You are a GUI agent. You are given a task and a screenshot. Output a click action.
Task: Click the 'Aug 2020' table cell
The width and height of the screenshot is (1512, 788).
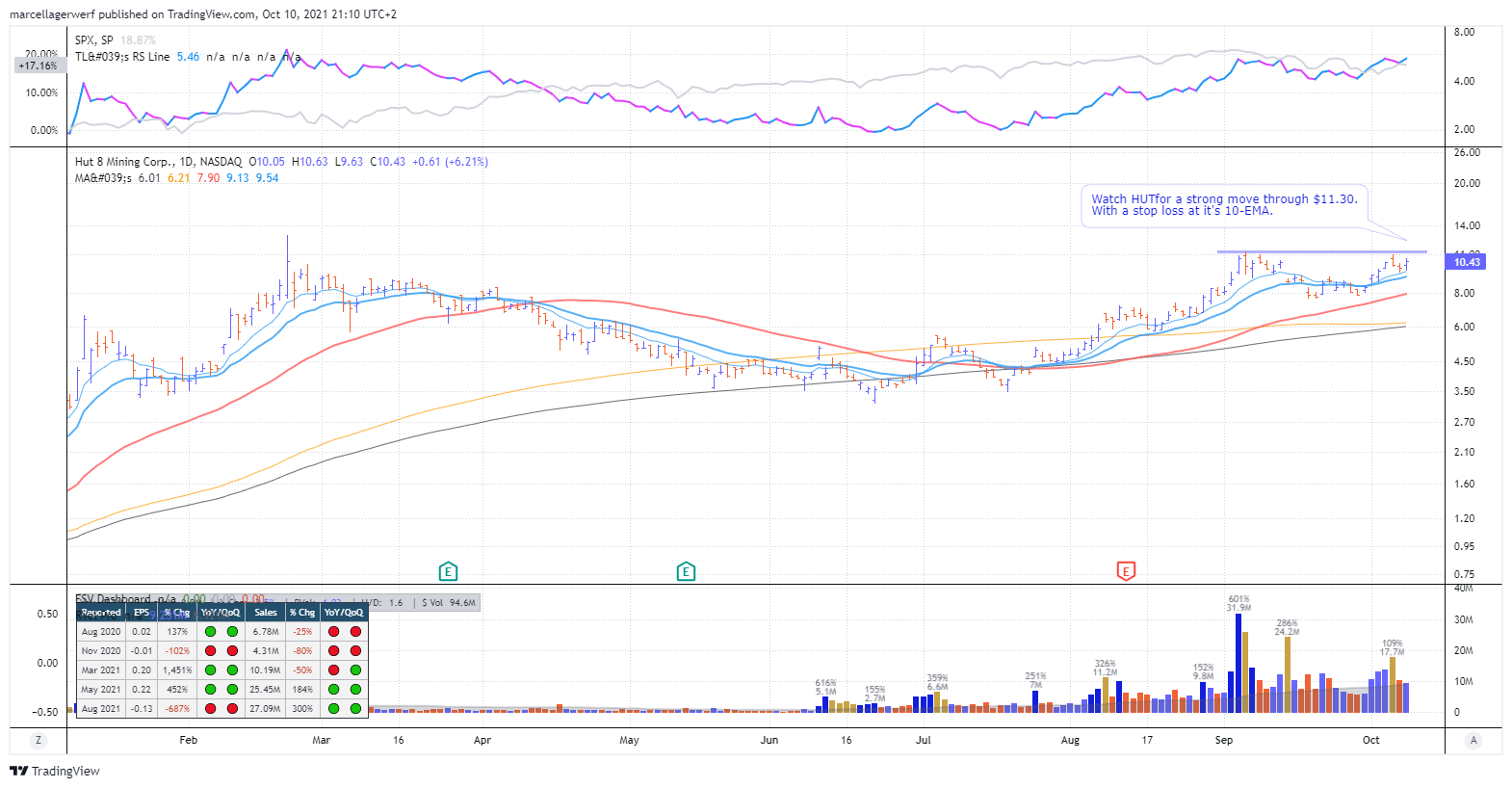click(x=101, y=632)
